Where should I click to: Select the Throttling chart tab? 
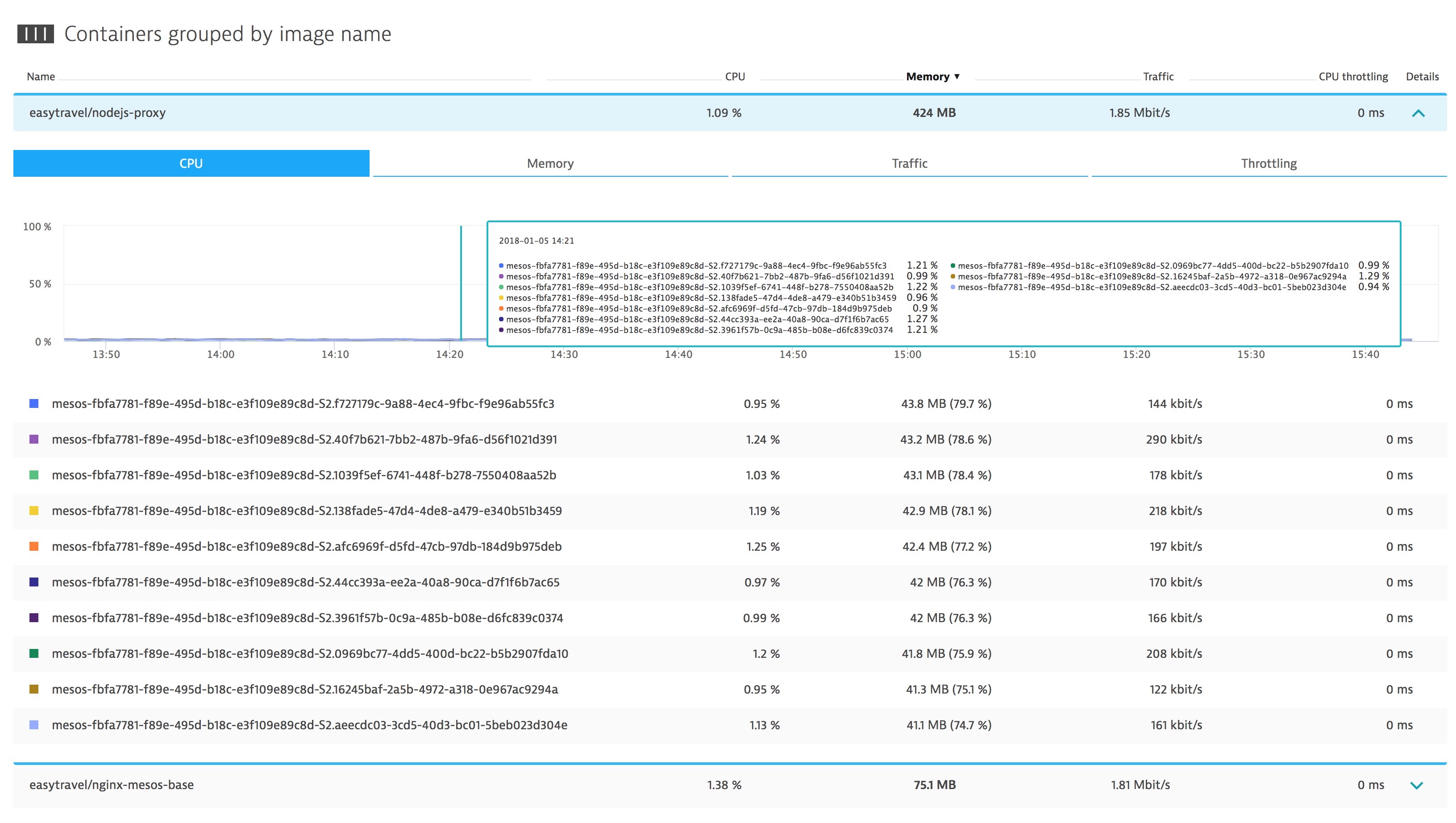click(1269, 163)
